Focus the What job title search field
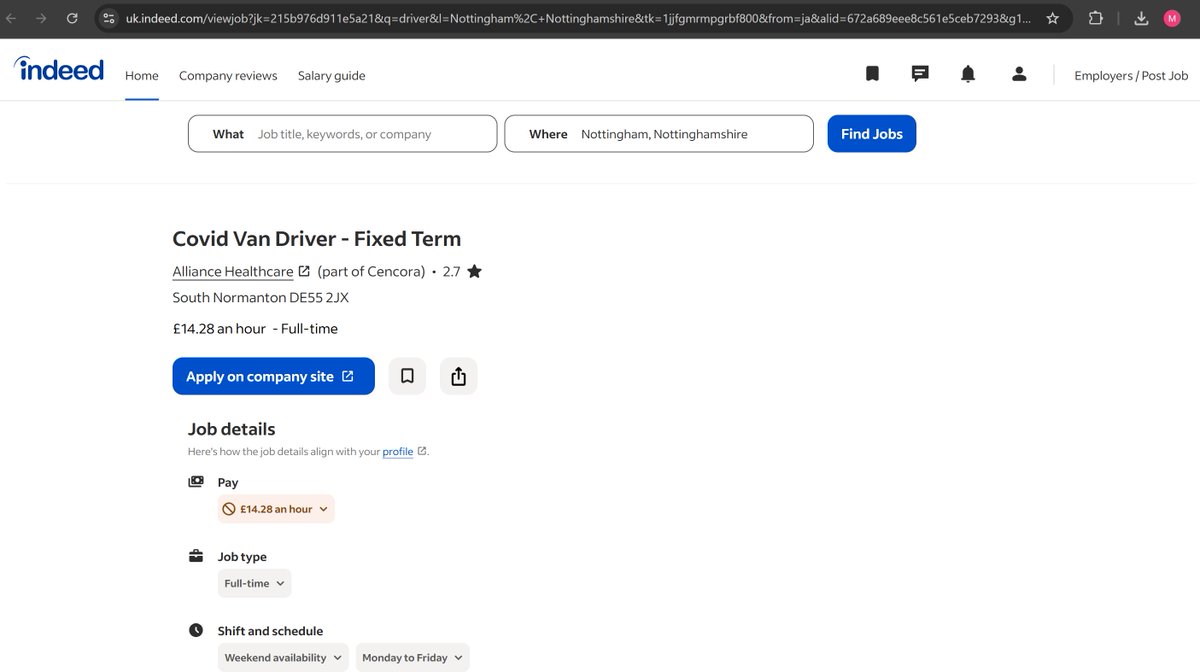The image size is (1200, 672). click(343, 134)
